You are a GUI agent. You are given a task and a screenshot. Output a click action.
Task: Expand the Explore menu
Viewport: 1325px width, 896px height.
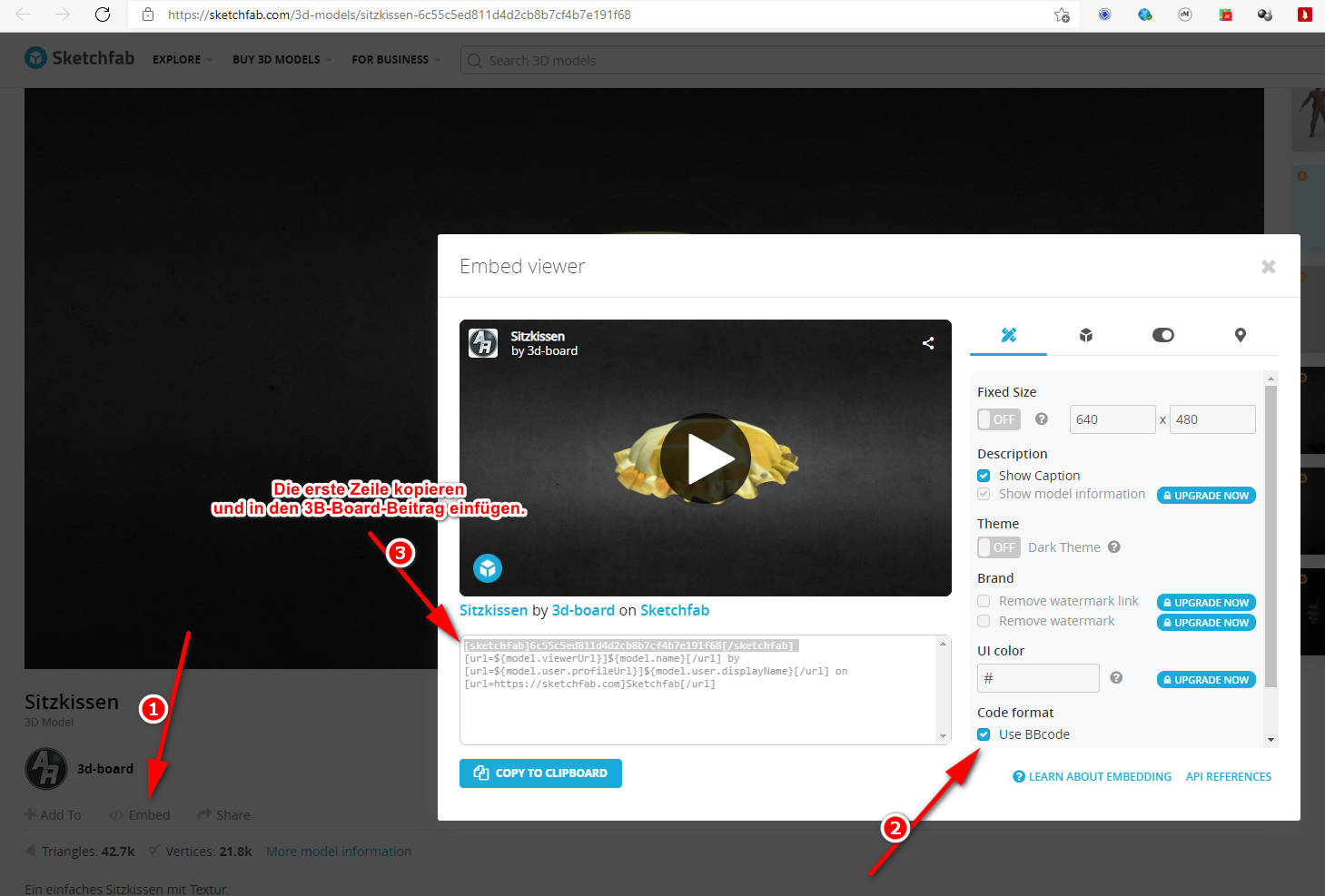[182, 60]
